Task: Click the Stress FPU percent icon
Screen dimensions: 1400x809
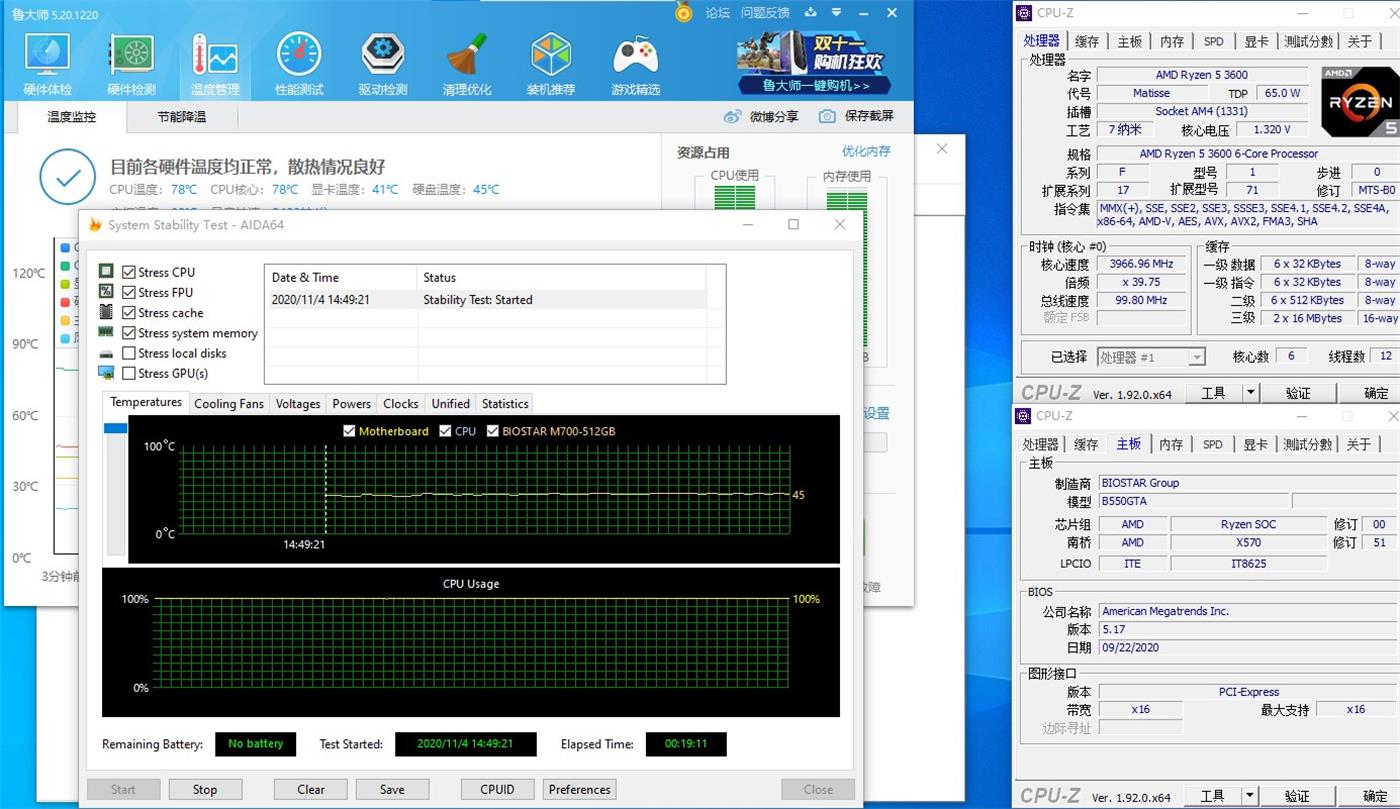Action: 106,291
